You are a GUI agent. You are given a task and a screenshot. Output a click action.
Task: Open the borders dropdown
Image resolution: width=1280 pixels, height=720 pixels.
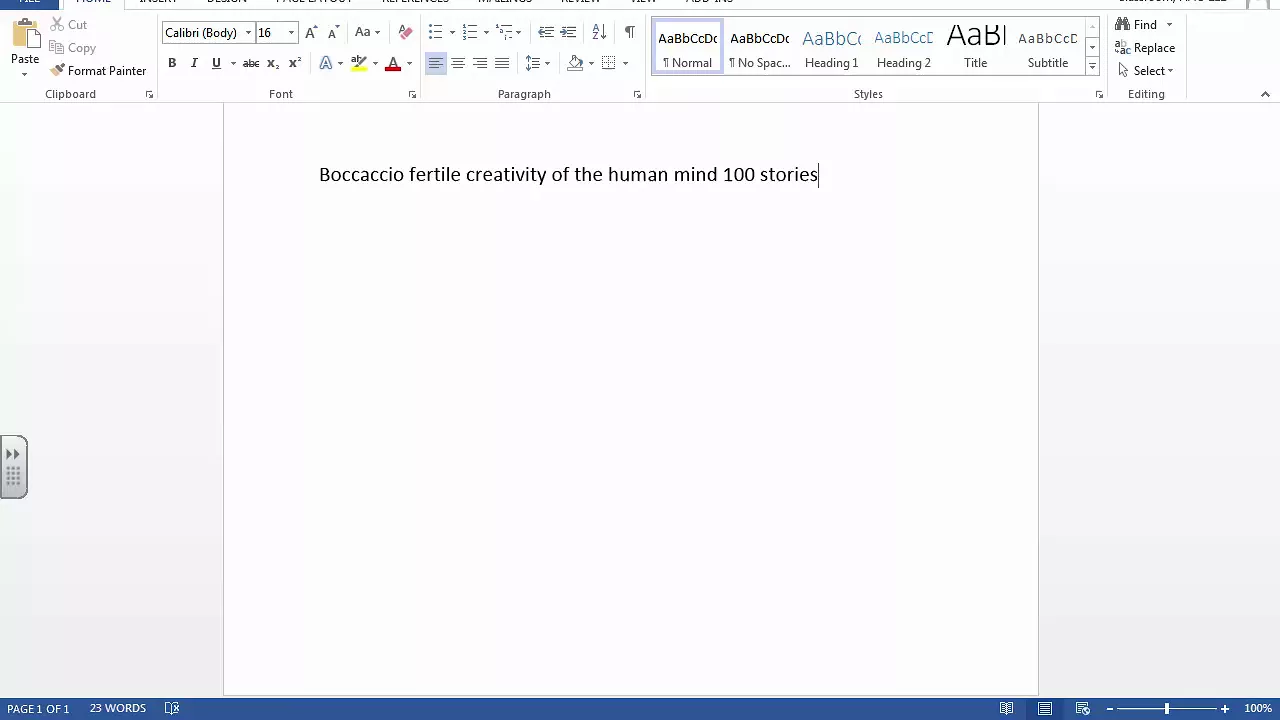[625, 63]
